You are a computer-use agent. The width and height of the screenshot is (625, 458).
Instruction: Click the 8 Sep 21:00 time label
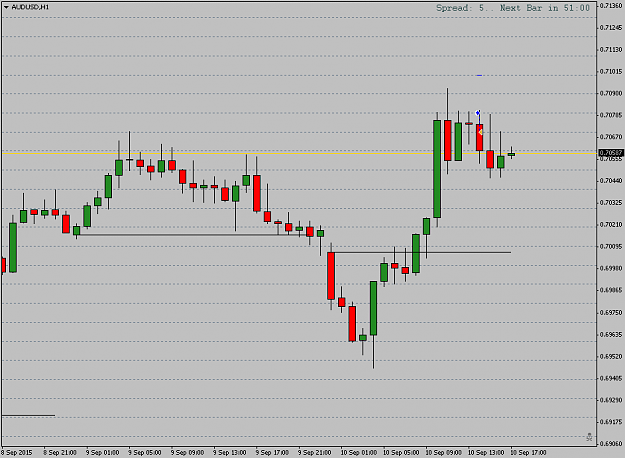click(60, 453)
